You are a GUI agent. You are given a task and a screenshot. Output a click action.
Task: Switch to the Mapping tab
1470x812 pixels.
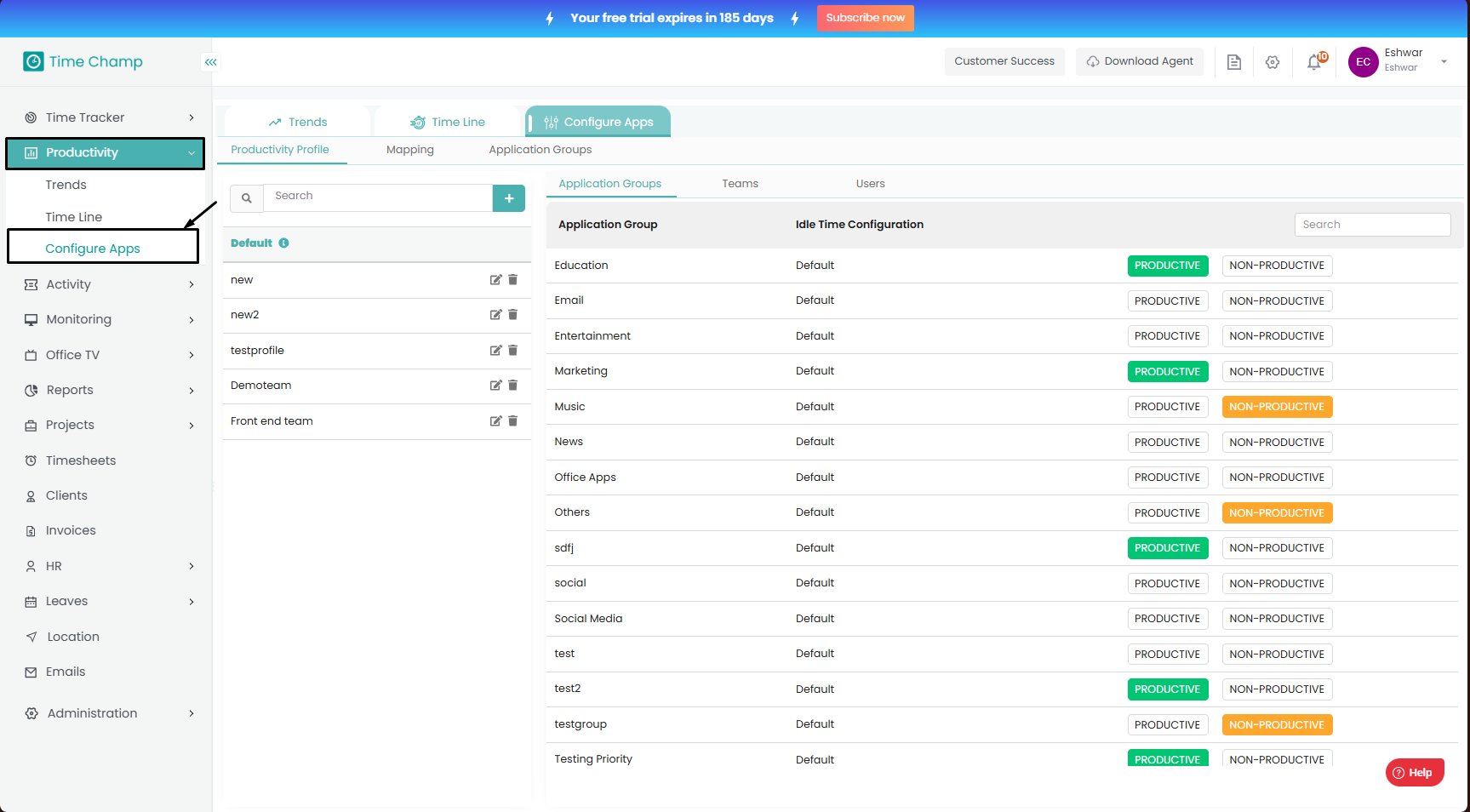(x=409, y=150)
